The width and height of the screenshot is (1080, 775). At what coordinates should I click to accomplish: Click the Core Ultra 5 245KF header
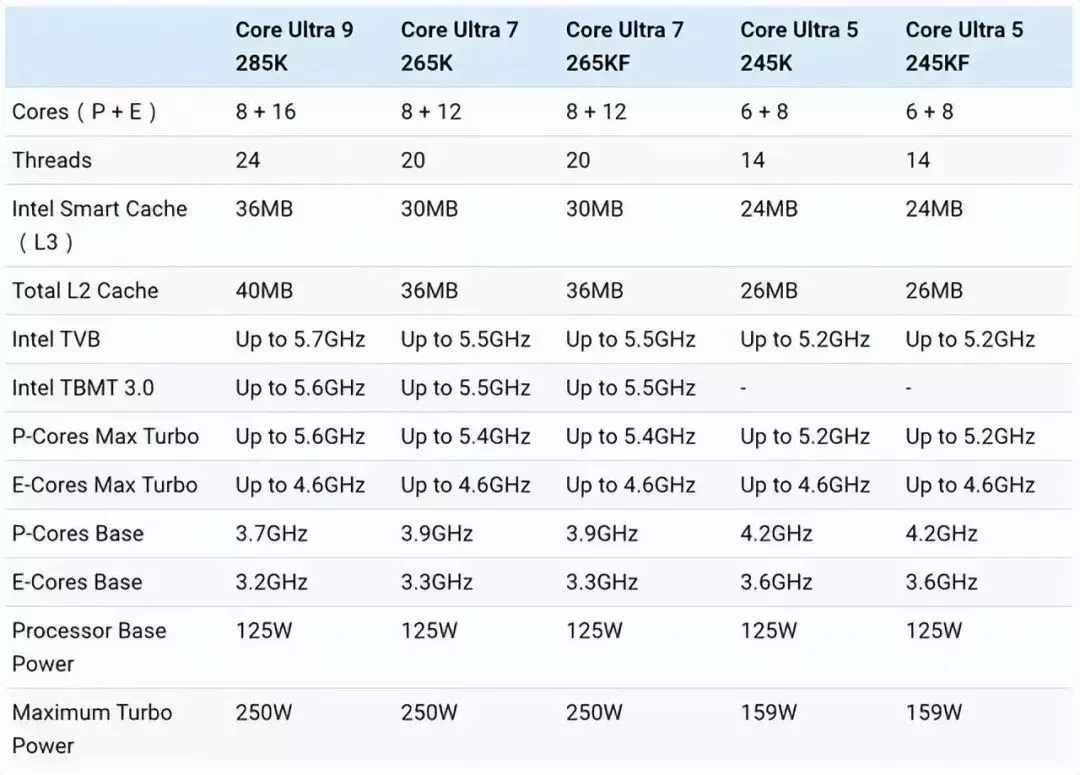(x=964, y=46)
